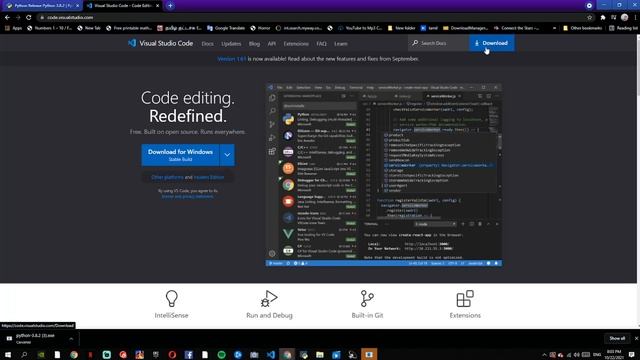Close the Visual Studio Code tab
The width and height of the screenshot is (640, 360).
158,6
